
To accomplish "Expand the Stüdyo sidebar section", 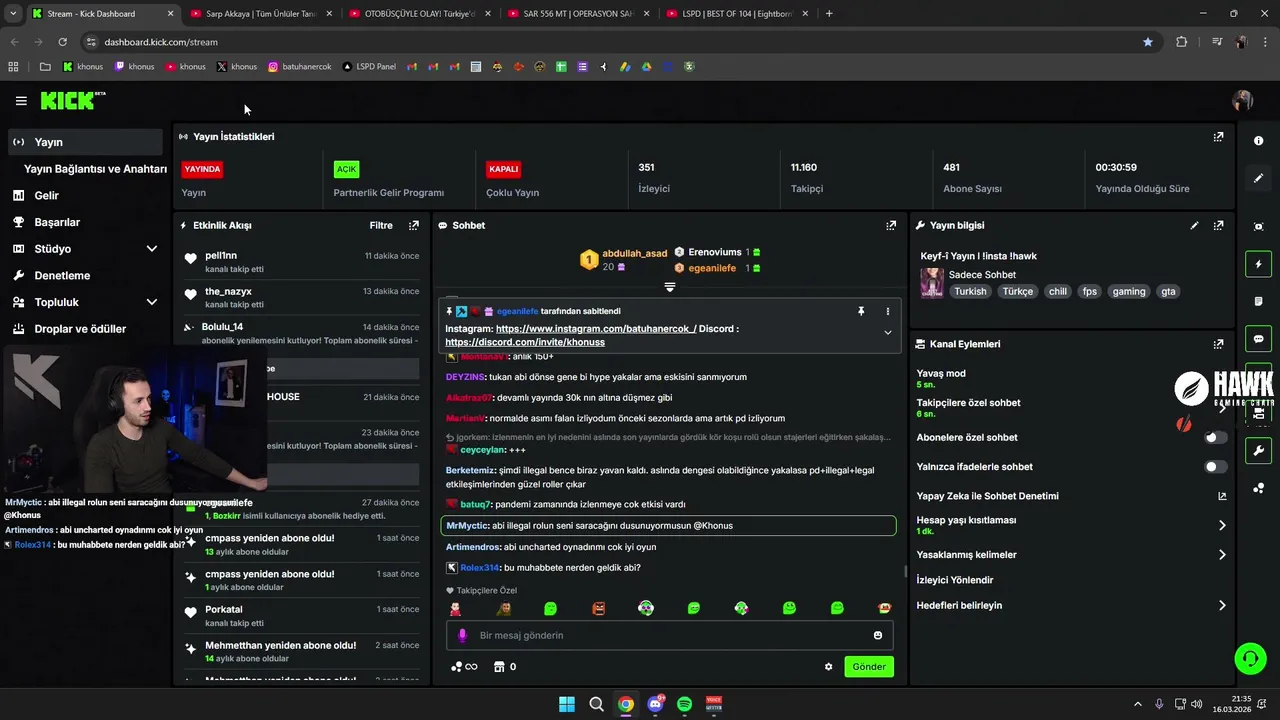I will [x=152, y=249].
